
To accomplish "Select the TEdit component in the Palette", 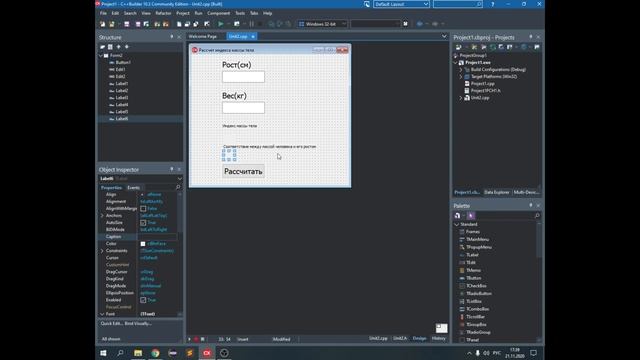I will pyautogui.click(x=471, y=262).
